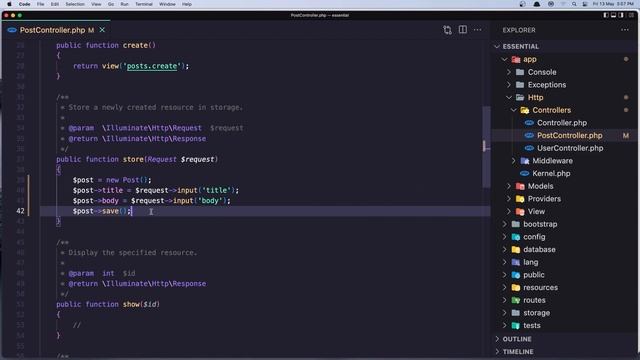The image size is (640, 360).
Task: Click the PHP icon beside UserController.php
Action: point(529,148)
